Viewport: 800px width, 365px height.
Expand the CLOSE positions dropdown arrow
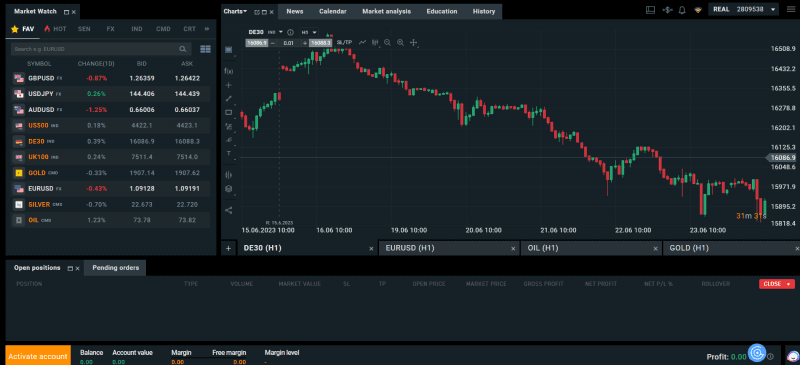pyautogui.click(x=788, y=284)
